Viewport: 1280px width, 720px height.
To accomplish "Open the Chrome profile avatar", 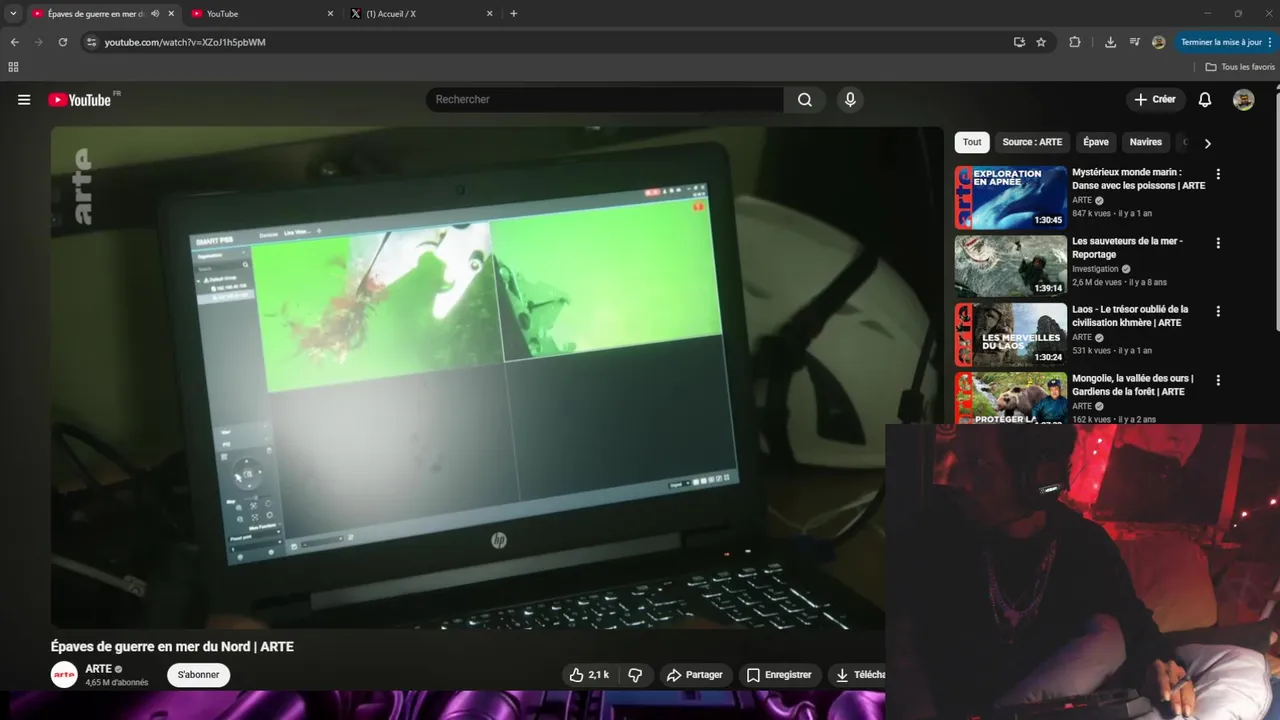I will coord(1159,42).
